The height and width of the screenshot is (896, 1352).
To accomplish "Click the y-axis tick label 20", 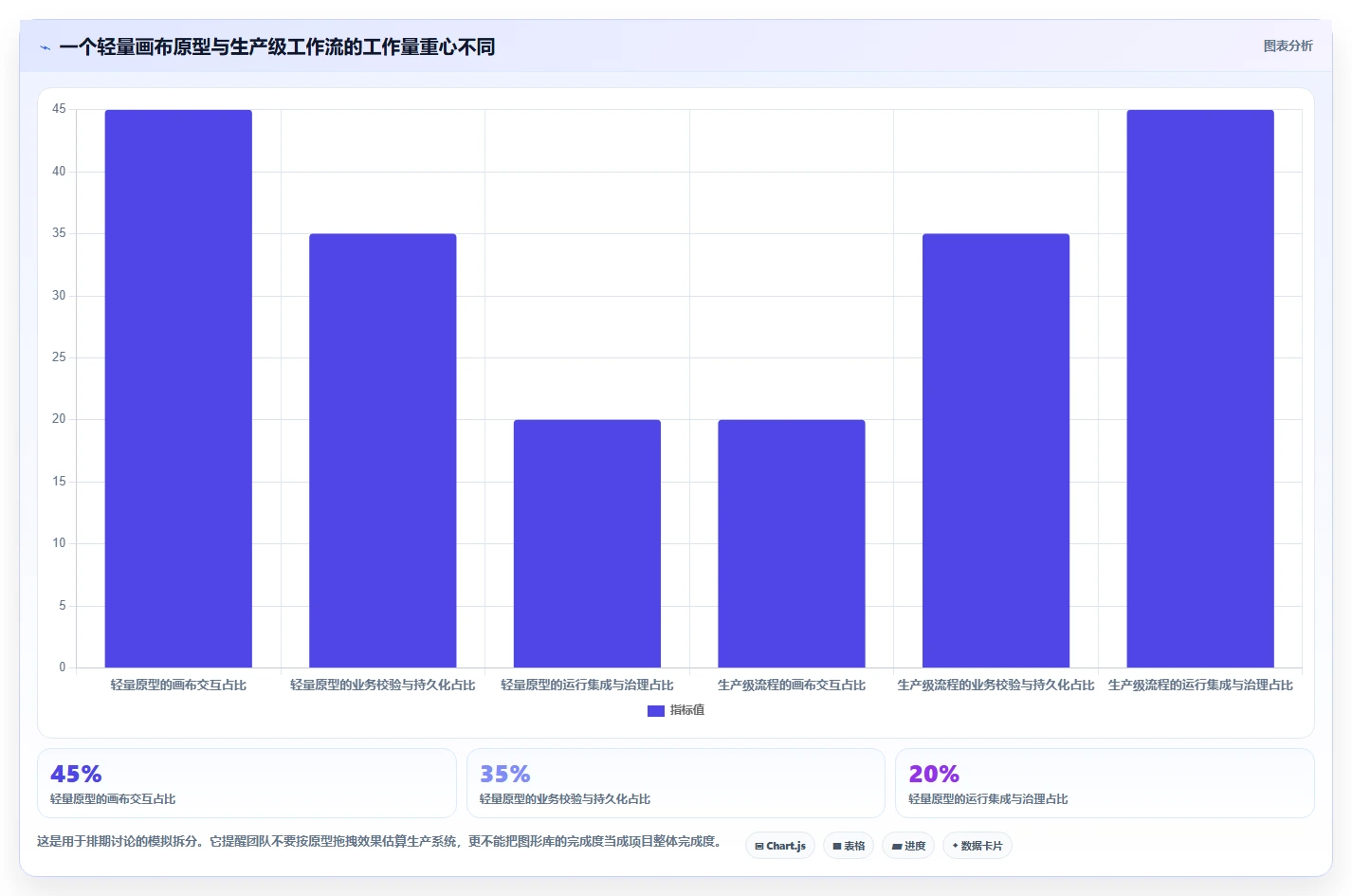I will point(59,419).
